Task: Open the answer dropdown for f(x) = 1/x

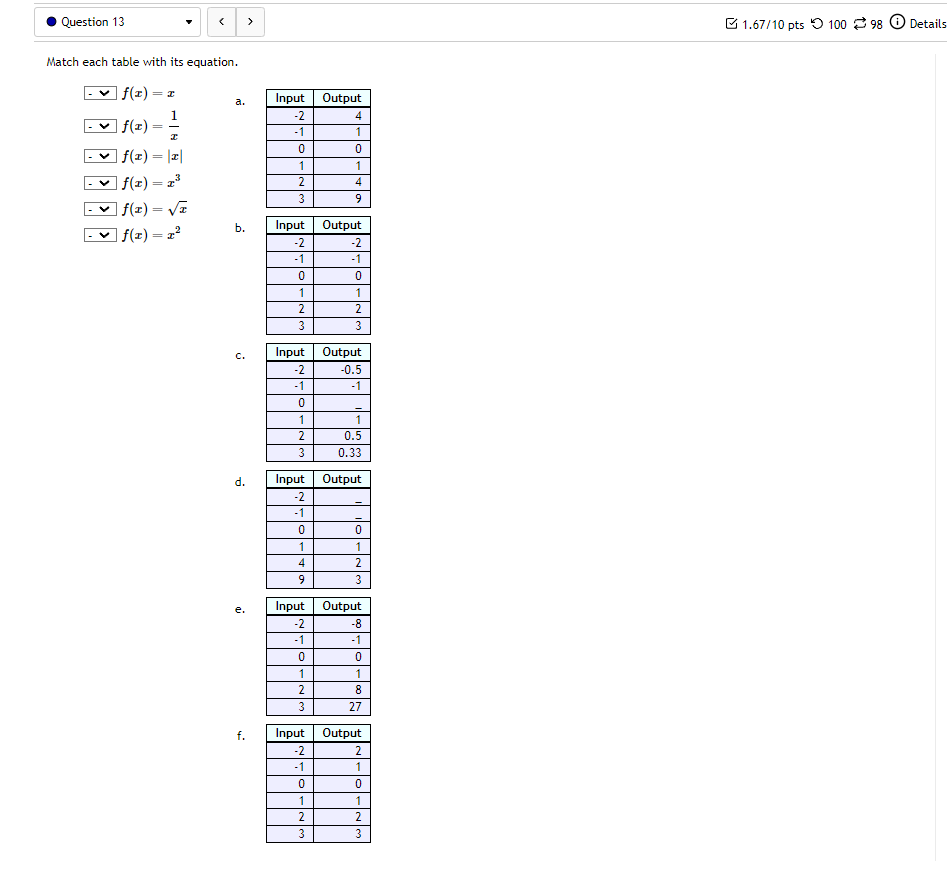Action: [x=99, y=125]
